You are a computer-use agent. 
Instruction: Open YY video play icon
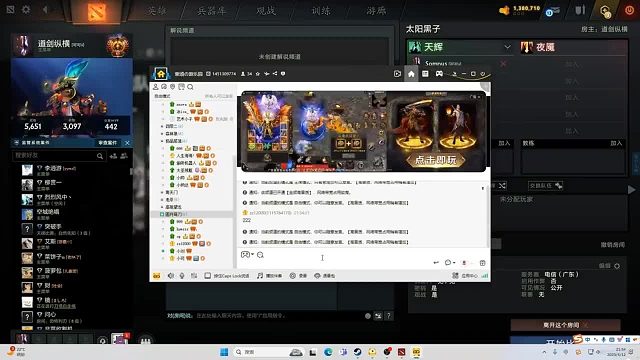(397, 74)
